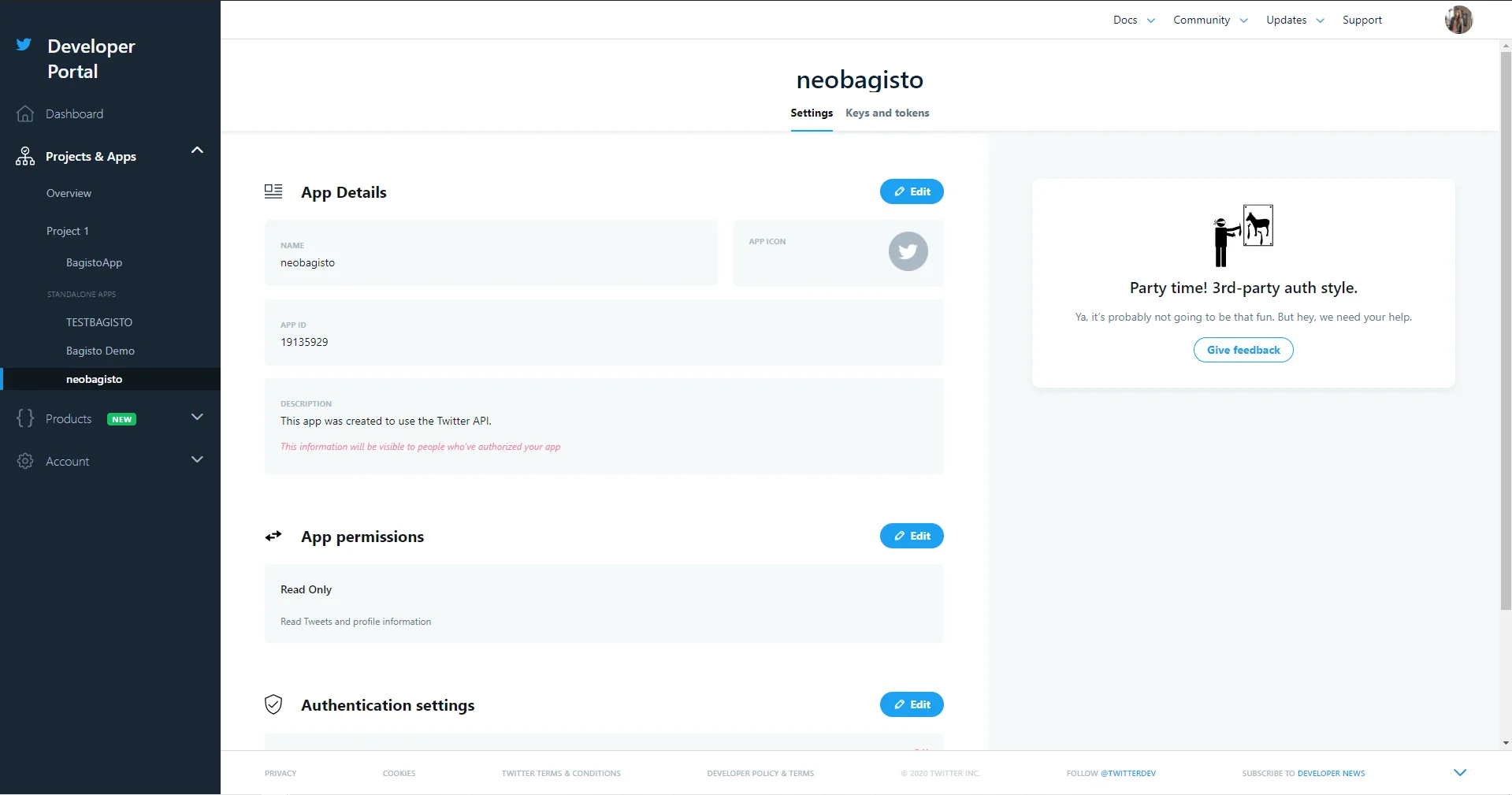Expand the footer chevron arrow
This screenshot has height=795, width=1512.
tap(1459, 773)
